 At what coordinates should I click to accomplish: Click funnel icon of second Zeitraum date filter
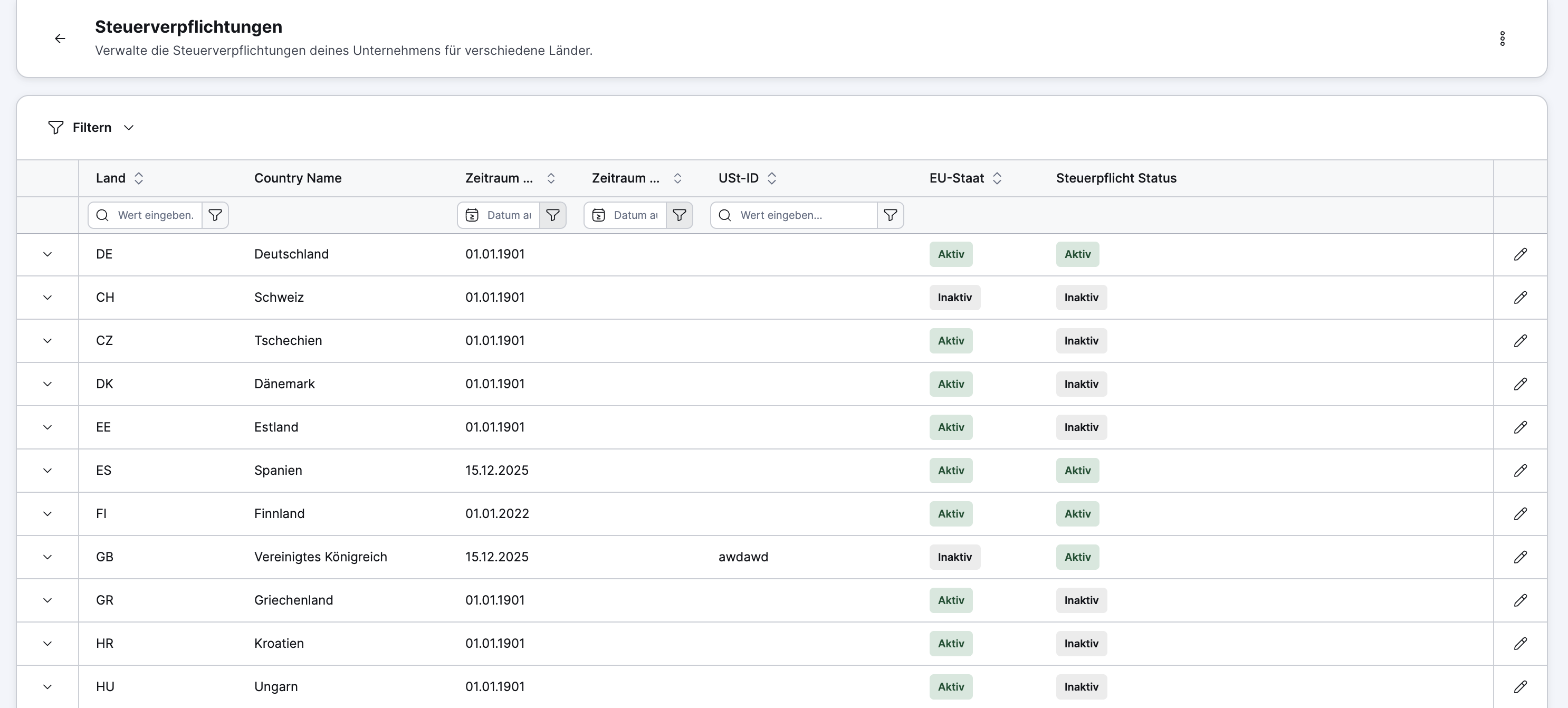click(x=680, y=215)
